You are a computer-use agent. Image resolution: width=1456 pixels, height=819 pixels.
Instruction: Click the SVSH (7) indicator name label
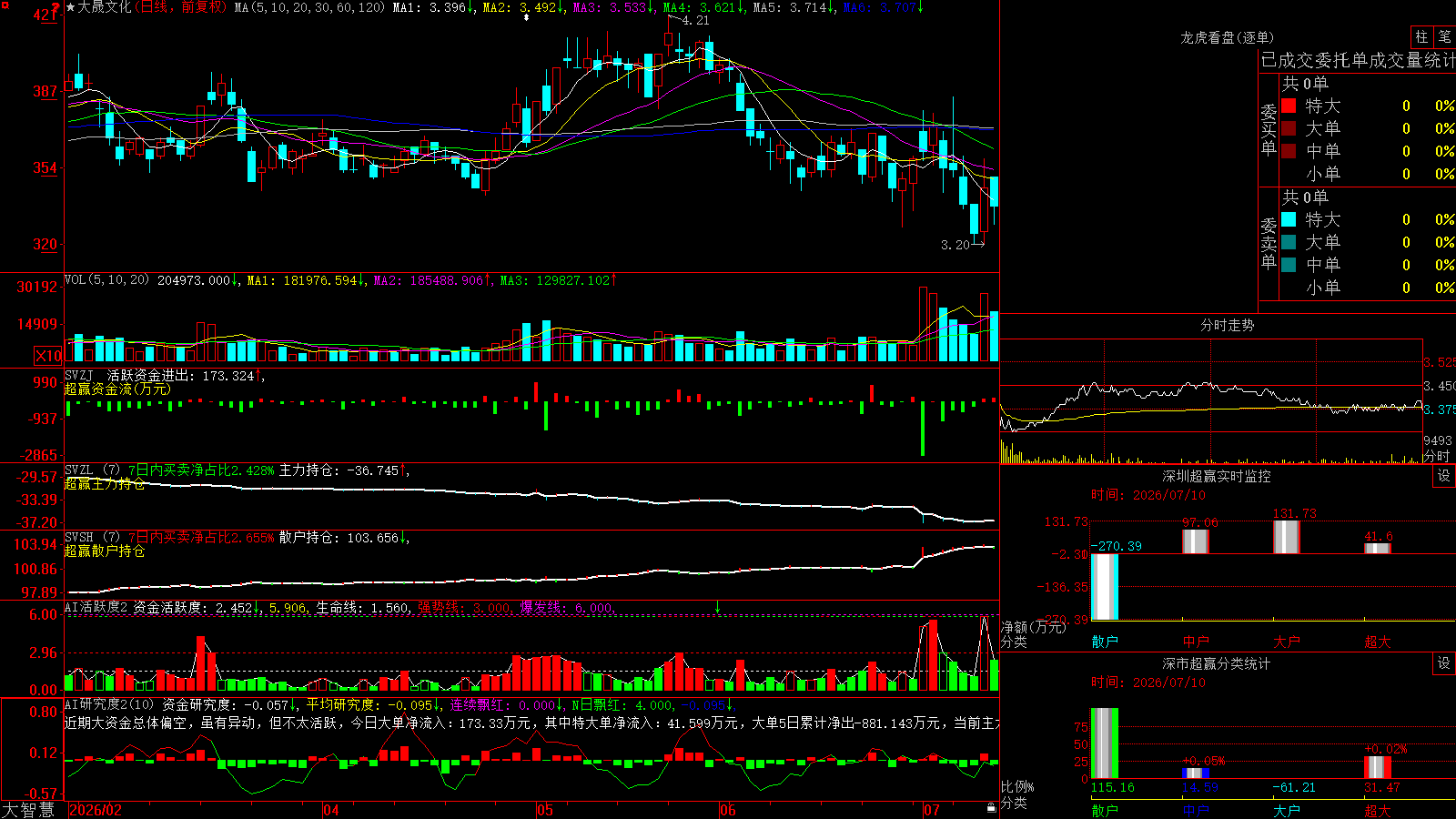coord(92,538)
